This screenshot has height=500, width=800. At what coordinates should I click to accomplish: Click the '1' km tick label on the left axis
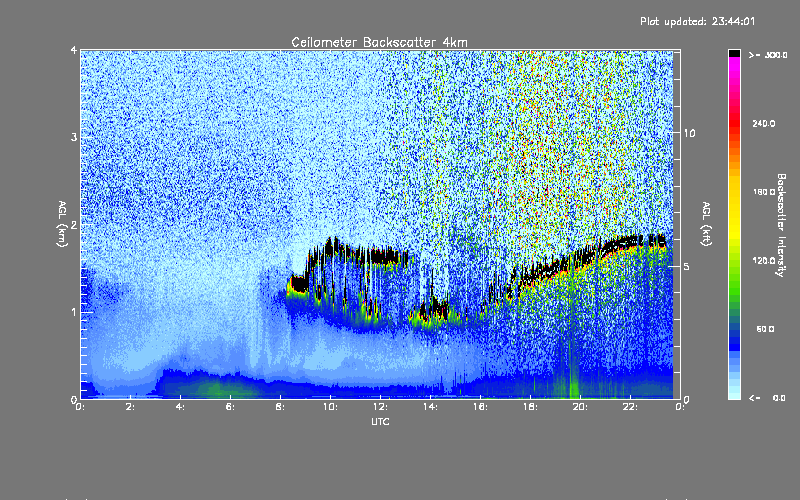74,312
